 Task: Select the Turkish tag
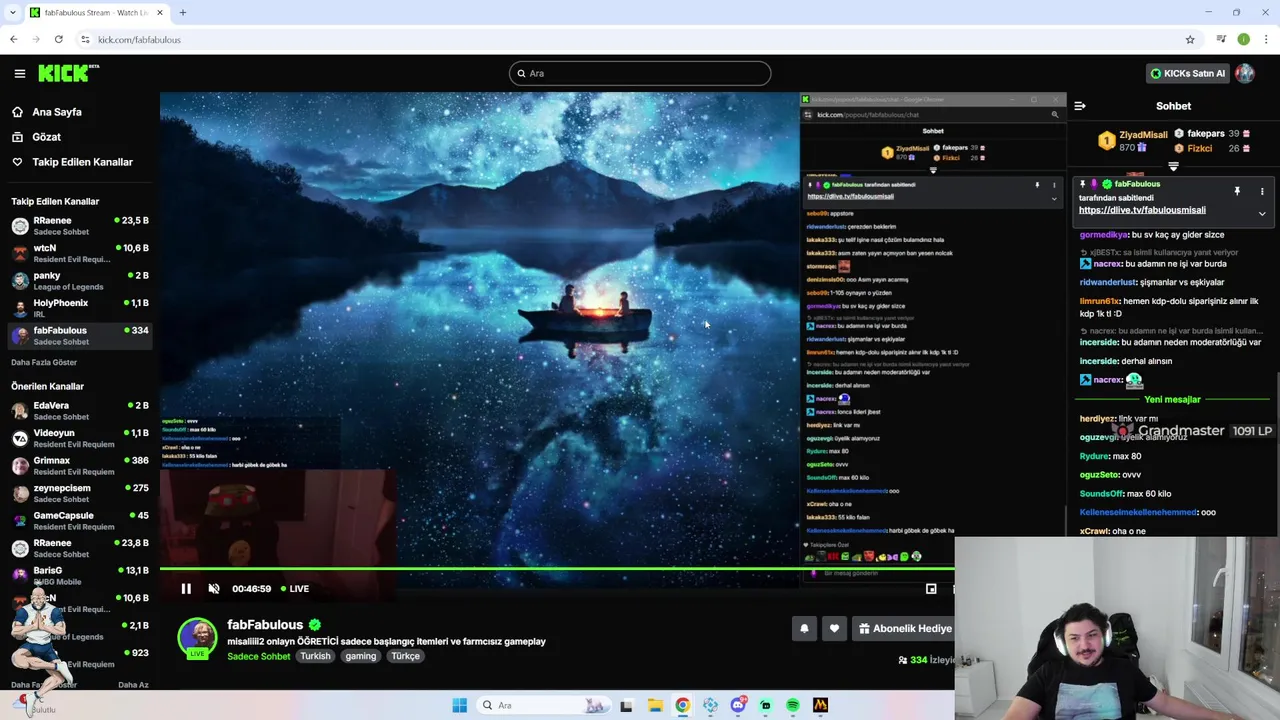pos(315,656)
